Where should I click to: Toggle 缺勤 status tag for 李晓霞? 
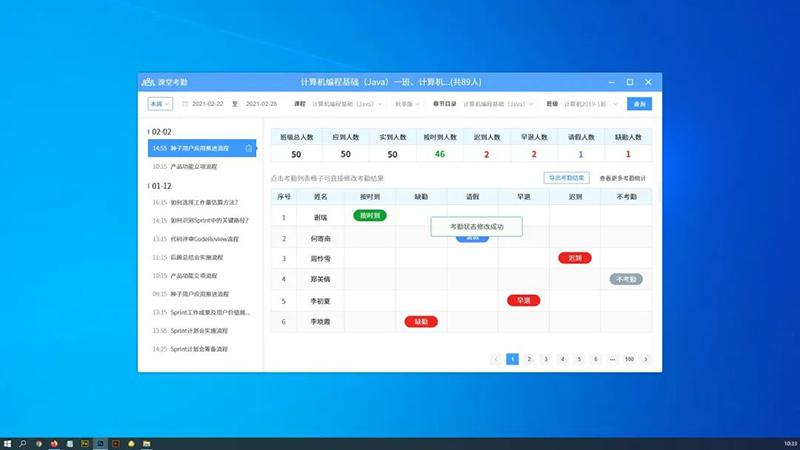[x=420, y=322]
